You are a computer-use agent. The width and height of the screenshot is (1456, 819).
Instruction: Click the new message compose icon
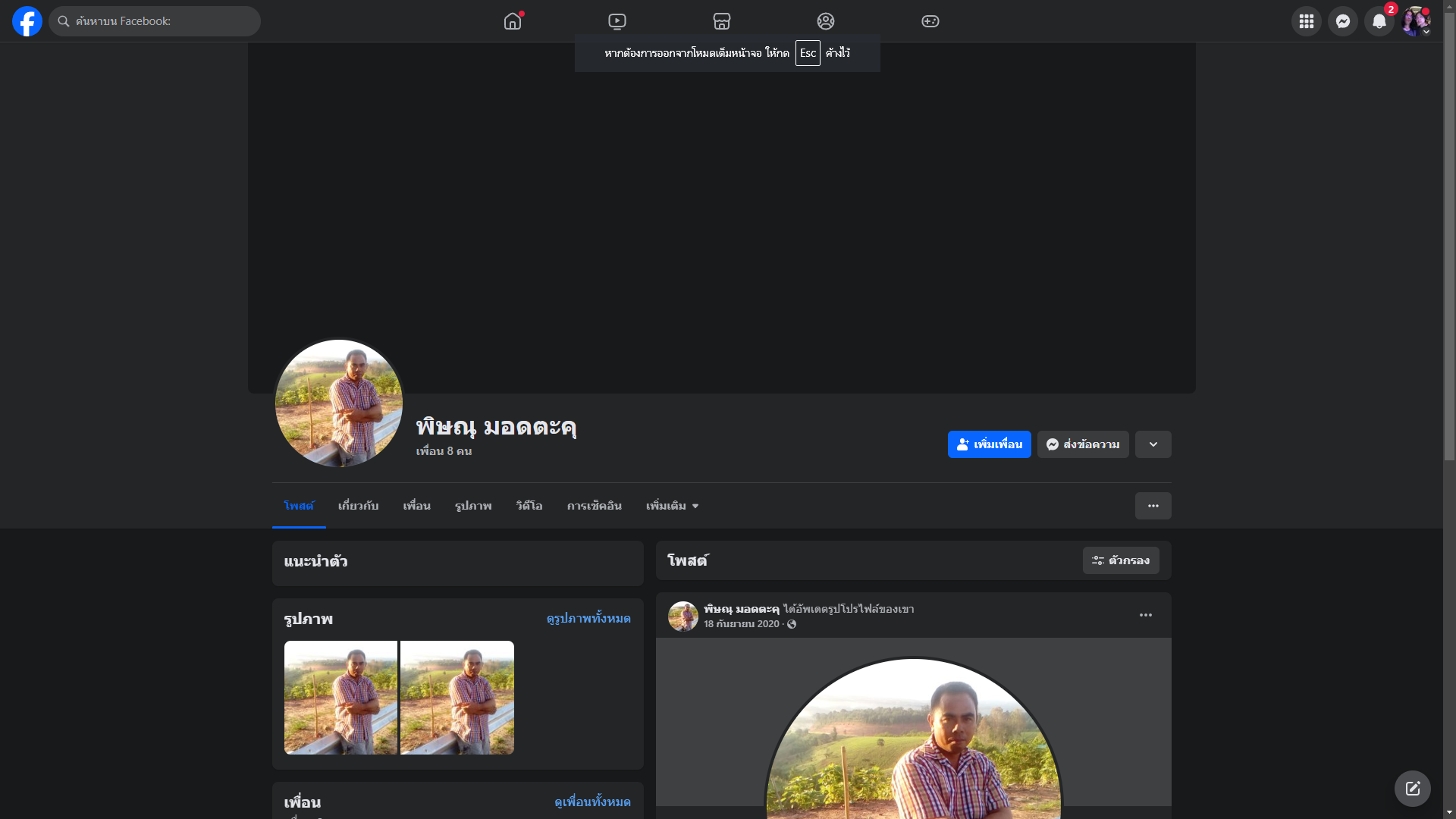coord(1412,789)
